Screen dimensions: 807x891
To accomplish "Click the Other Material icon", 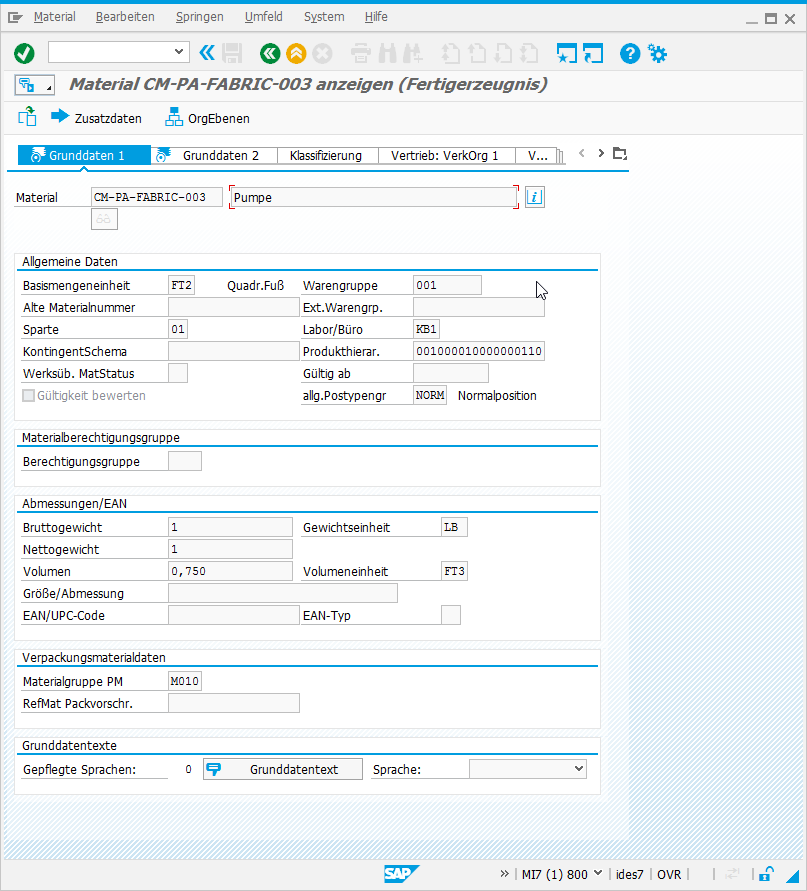I will [27, 116].
